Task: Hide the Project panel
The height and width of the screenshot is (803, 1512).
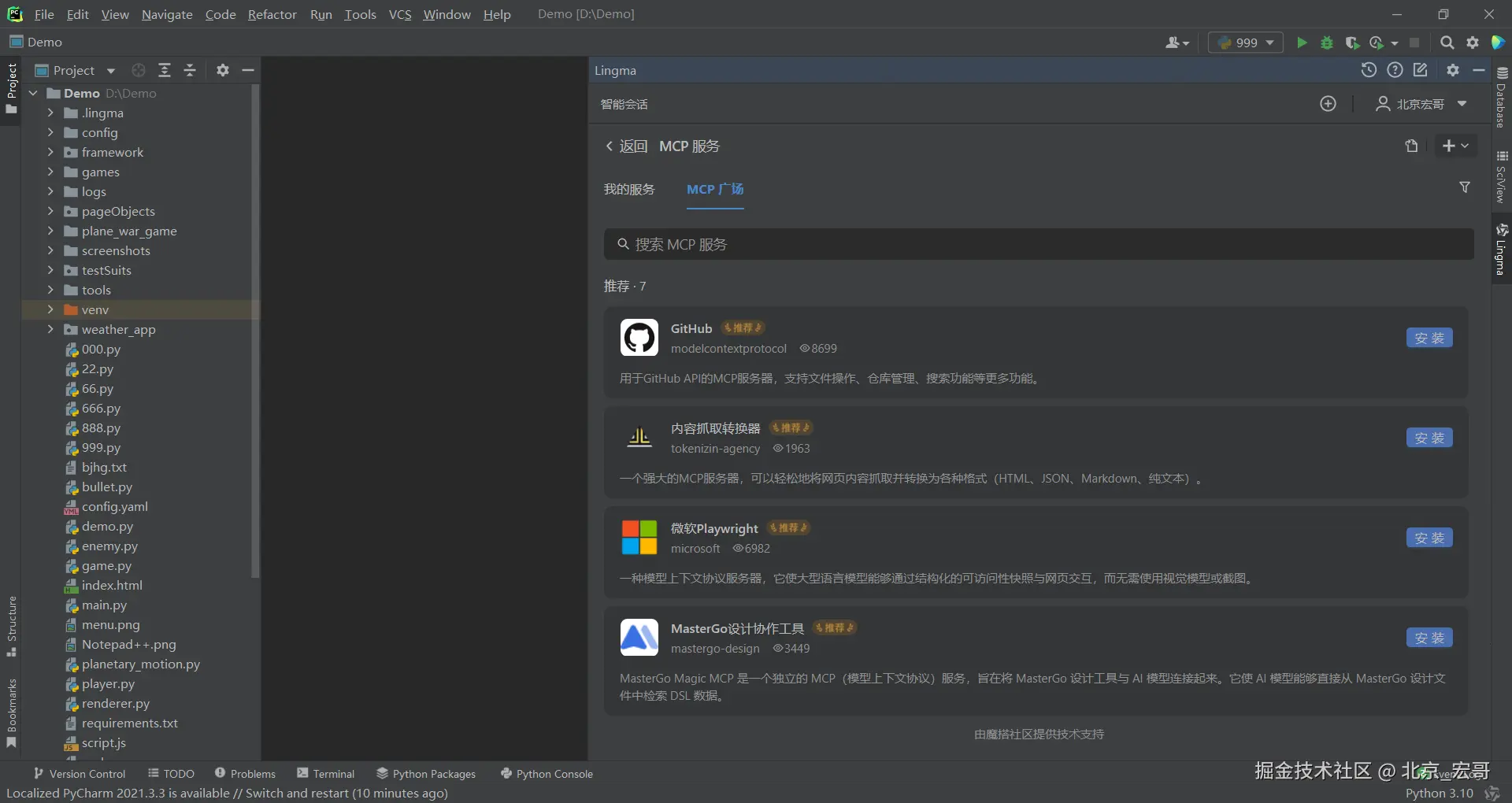Action: click(x=248, y=70)
